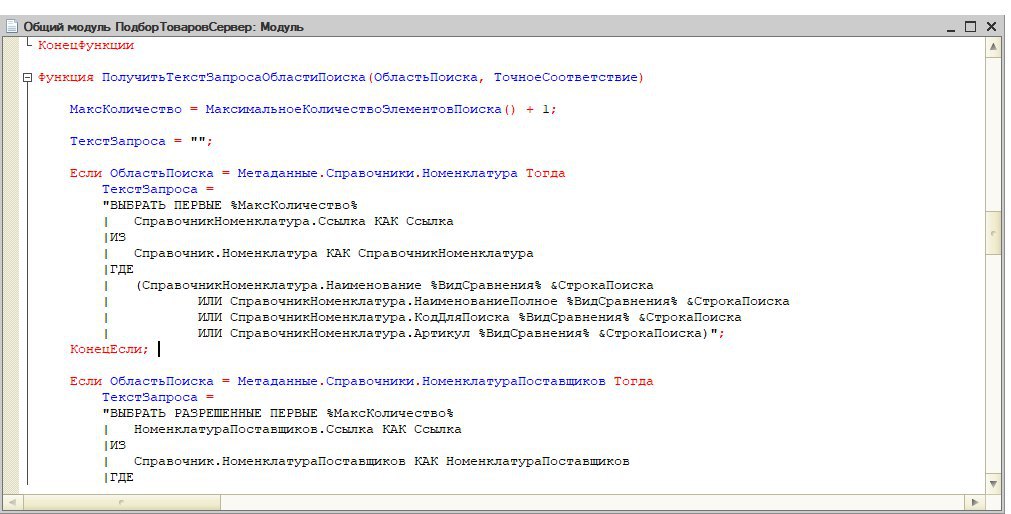Click the line ТекстЗапроса = "";
The width and height of the screenshot is (1011, 514).
coord(141,141)
